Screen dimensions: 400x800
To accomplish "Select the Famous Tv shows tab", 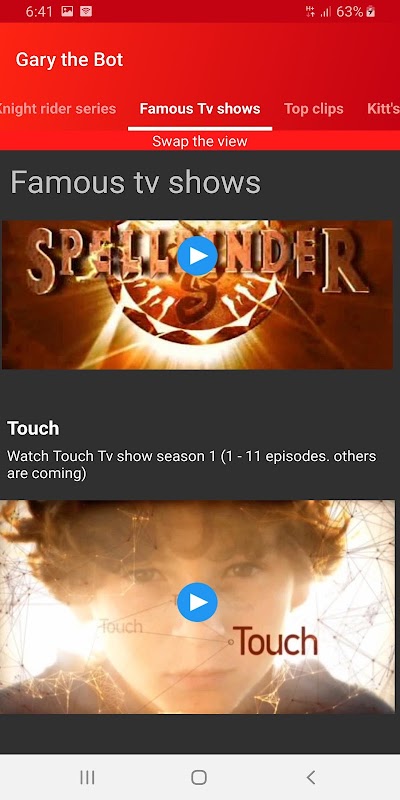I will point(200,109).
